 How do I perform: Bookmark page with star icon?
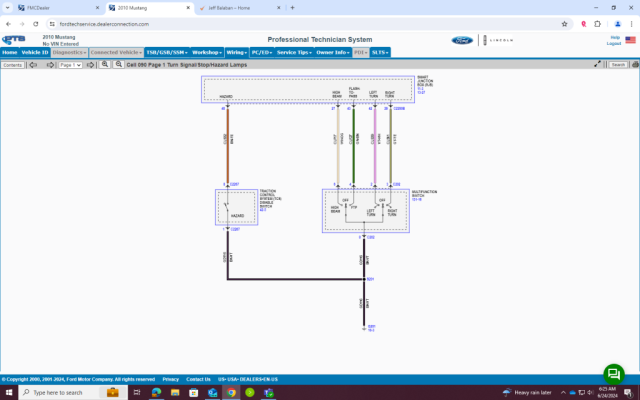(564, 24)
